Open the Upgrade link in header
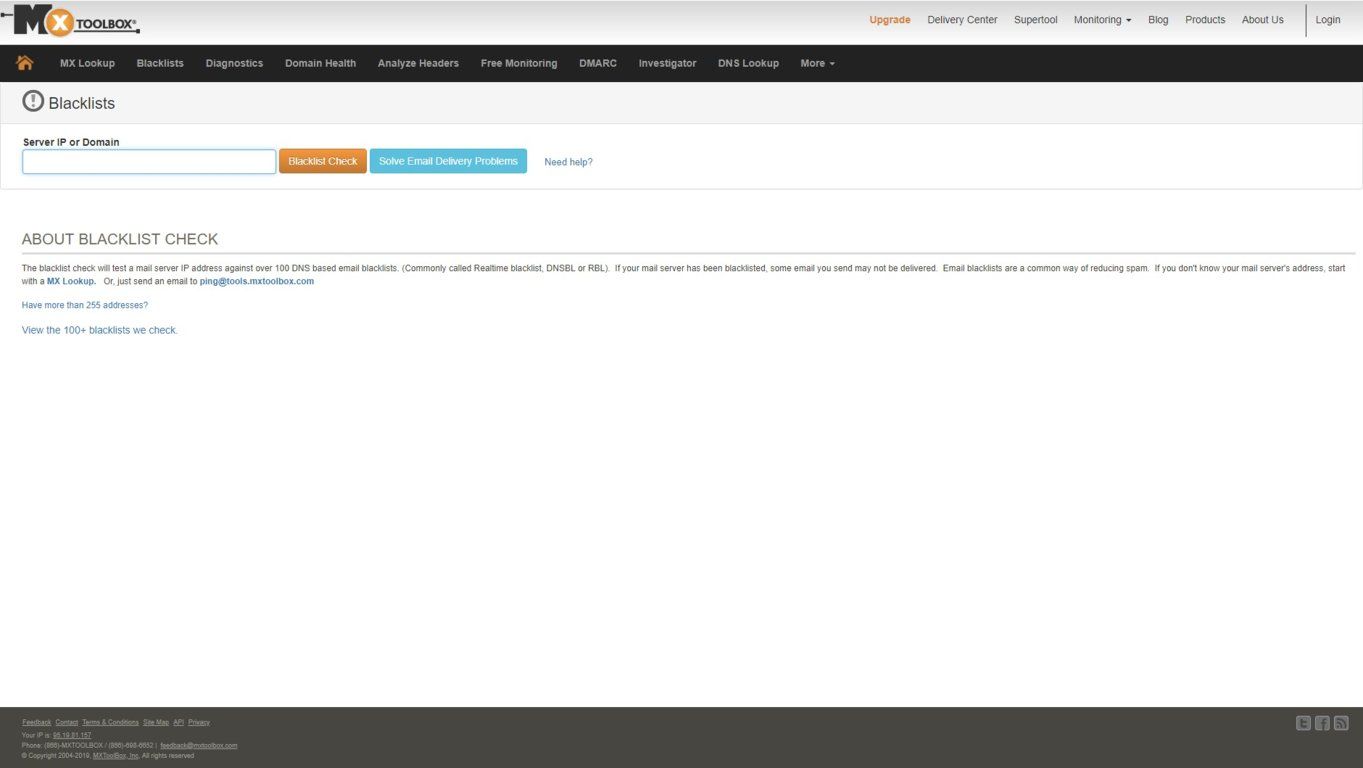The width and height of the screenshot is (1363, 768). click(x=889, y=20)
